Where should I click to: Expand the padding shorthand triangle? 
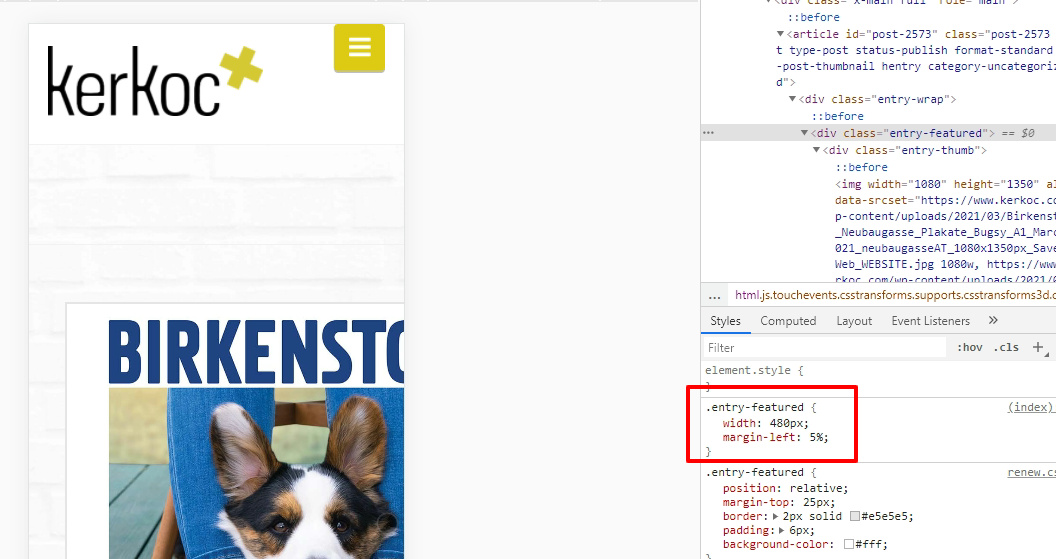(782, 531)
